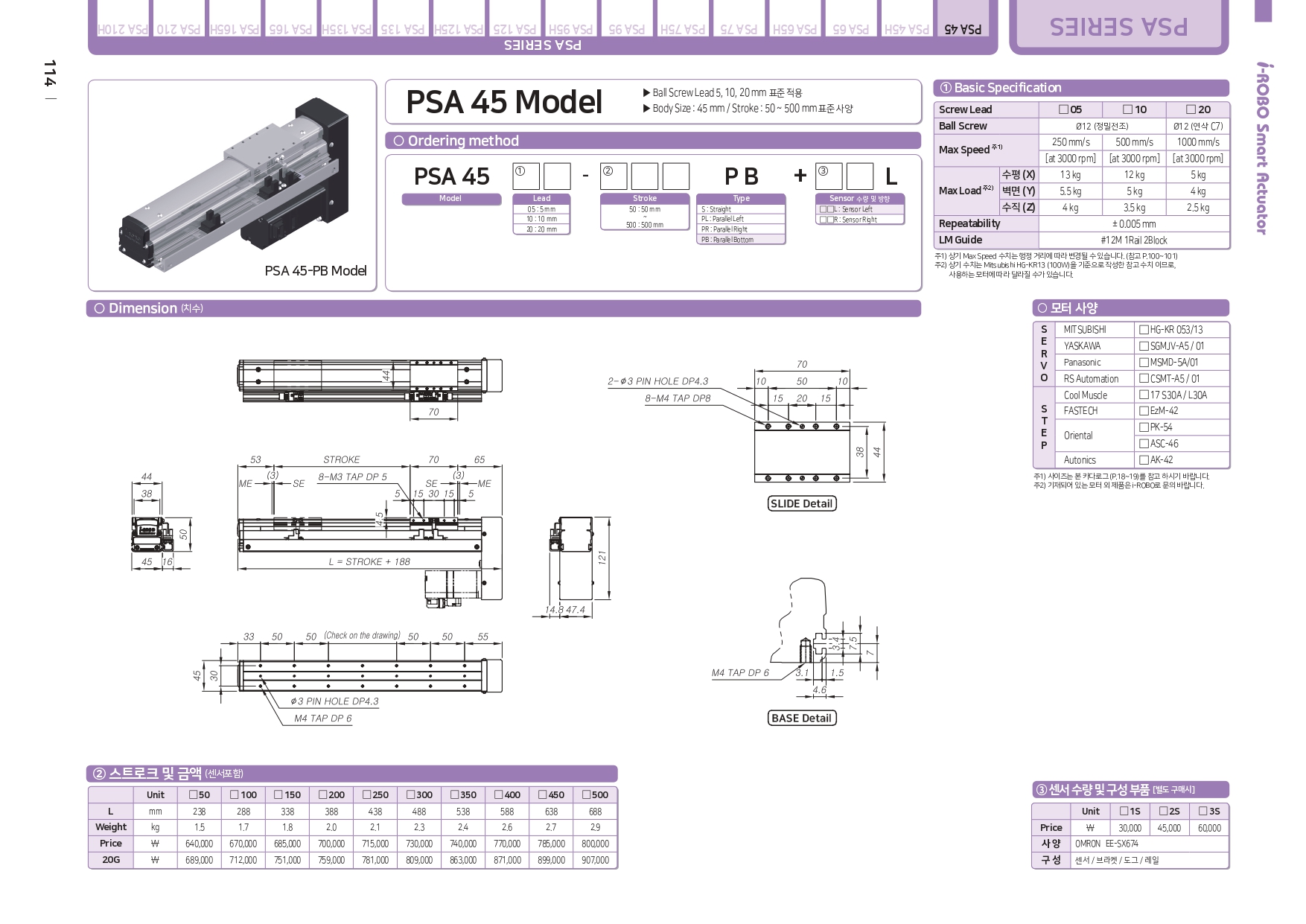Select the 'L : Sensor Left' option

(x=860, y=209)
